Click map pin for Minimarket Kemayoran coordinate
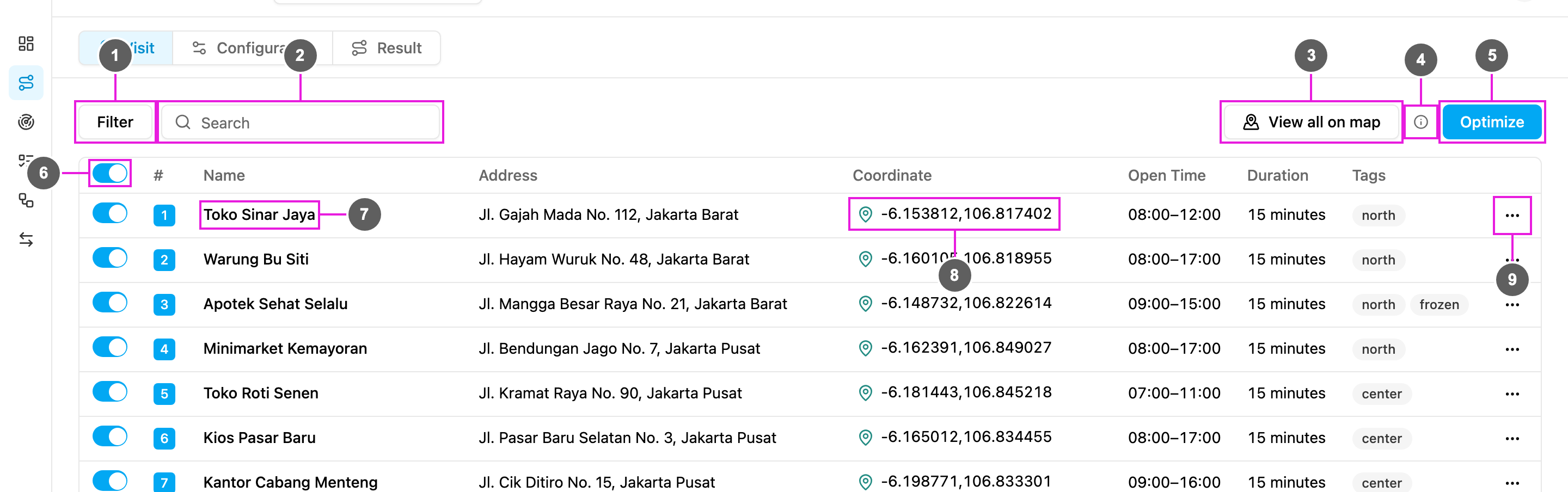This screenshot has width=1568, height=492. [865, 348]
